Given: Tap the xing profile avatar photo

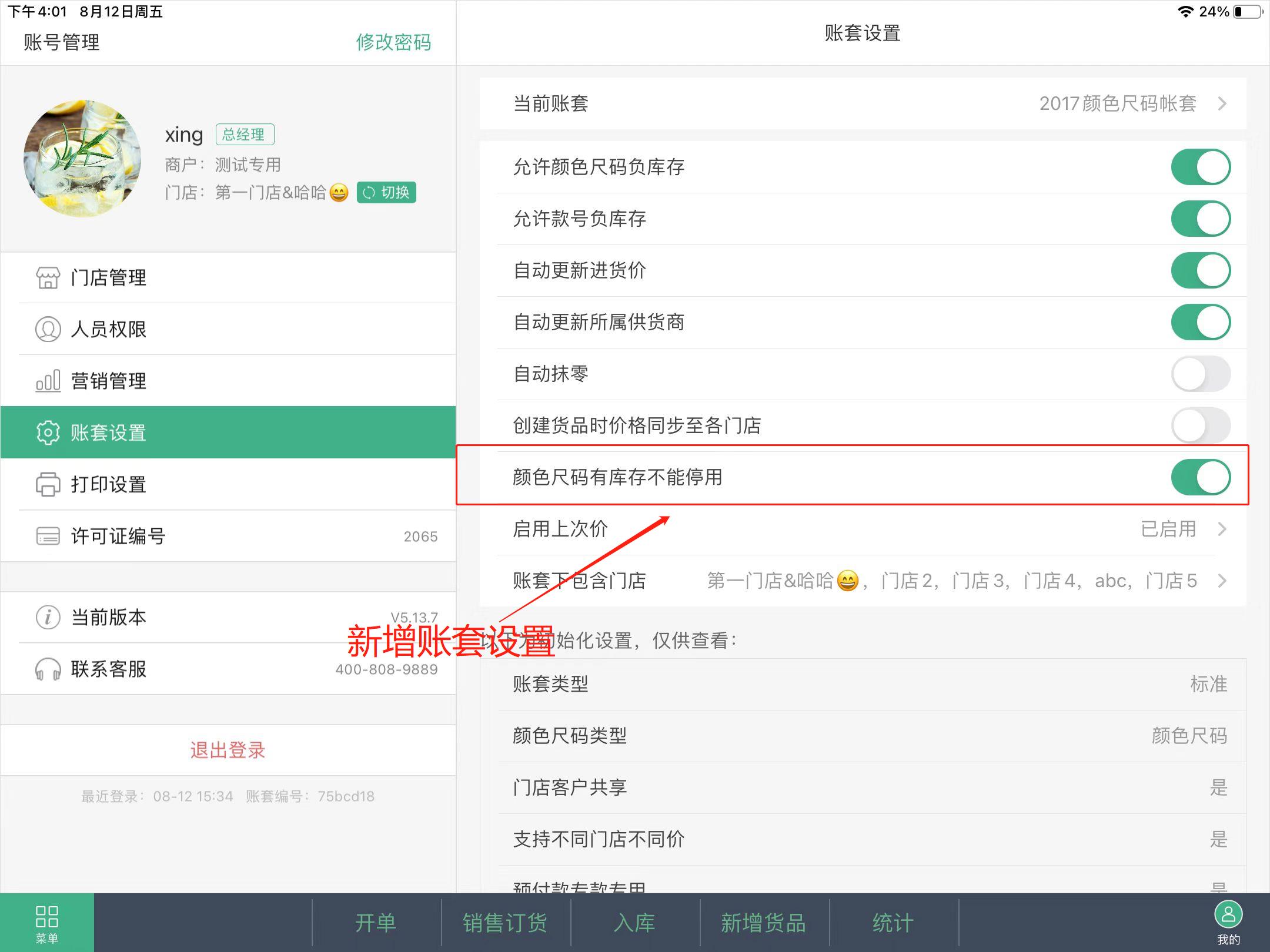Looking at the screenshot, I should (82, 159).
